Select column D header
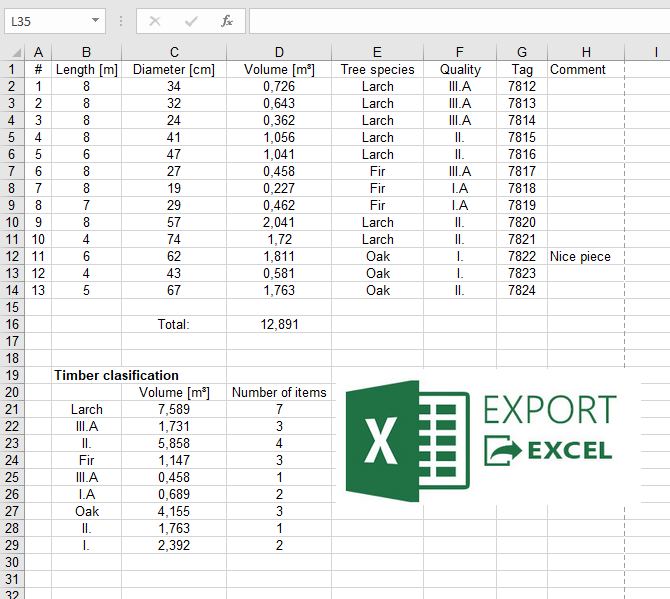Screen dimensions: 670x599 point(279,52)
